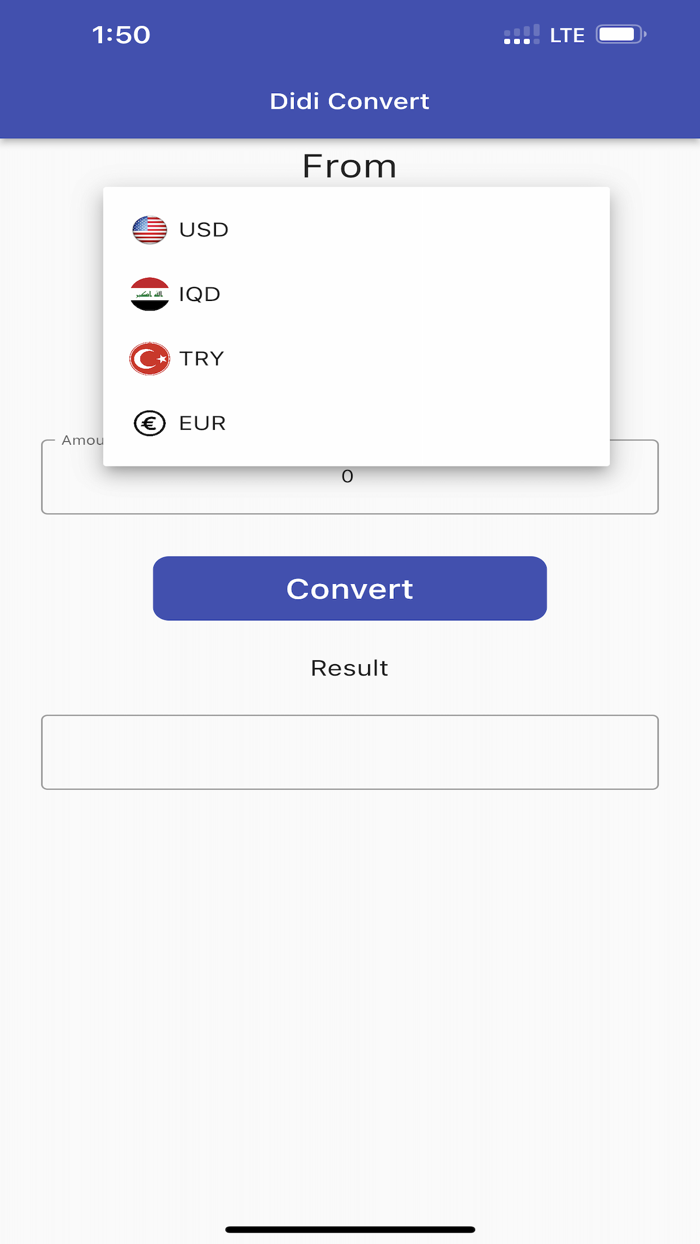700x1244 pixels.
Task: Click the LTE network indicator
Action: (x=566, y=34)
